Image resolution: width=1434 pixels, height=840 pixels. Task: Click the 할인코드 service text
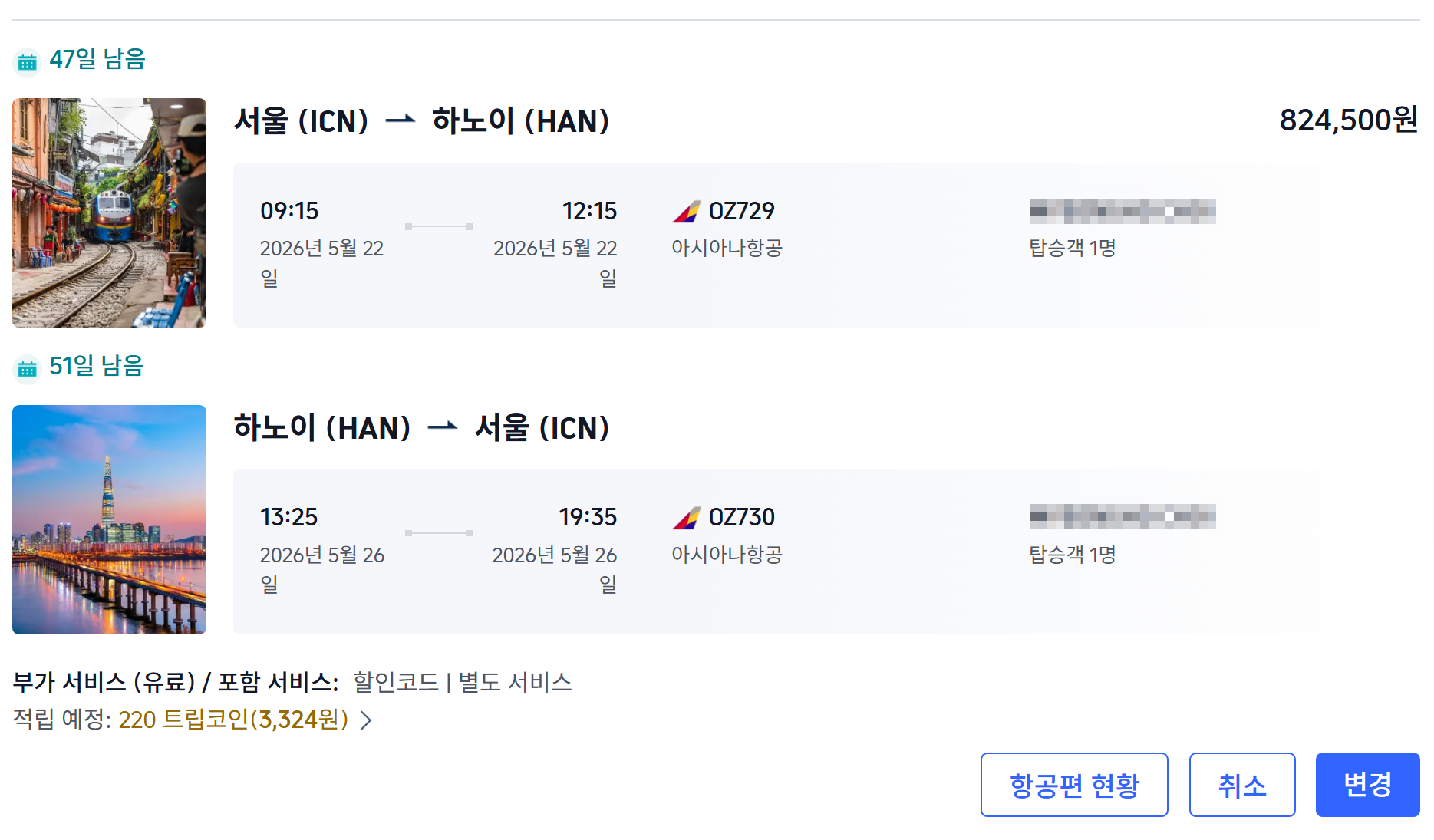tap(395, 682)
